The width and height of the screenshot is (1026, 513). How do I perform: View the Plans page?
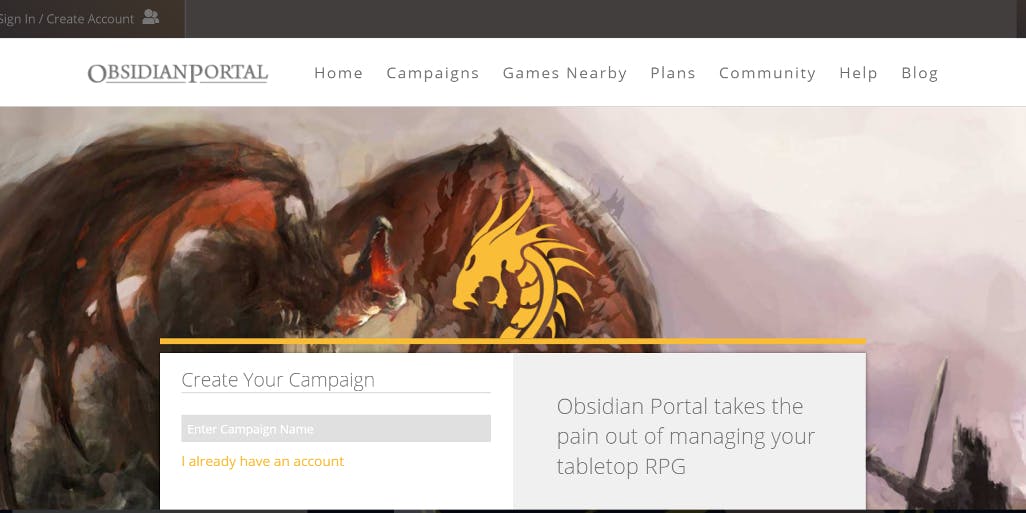pyautogui.click(x=673, y=73)
